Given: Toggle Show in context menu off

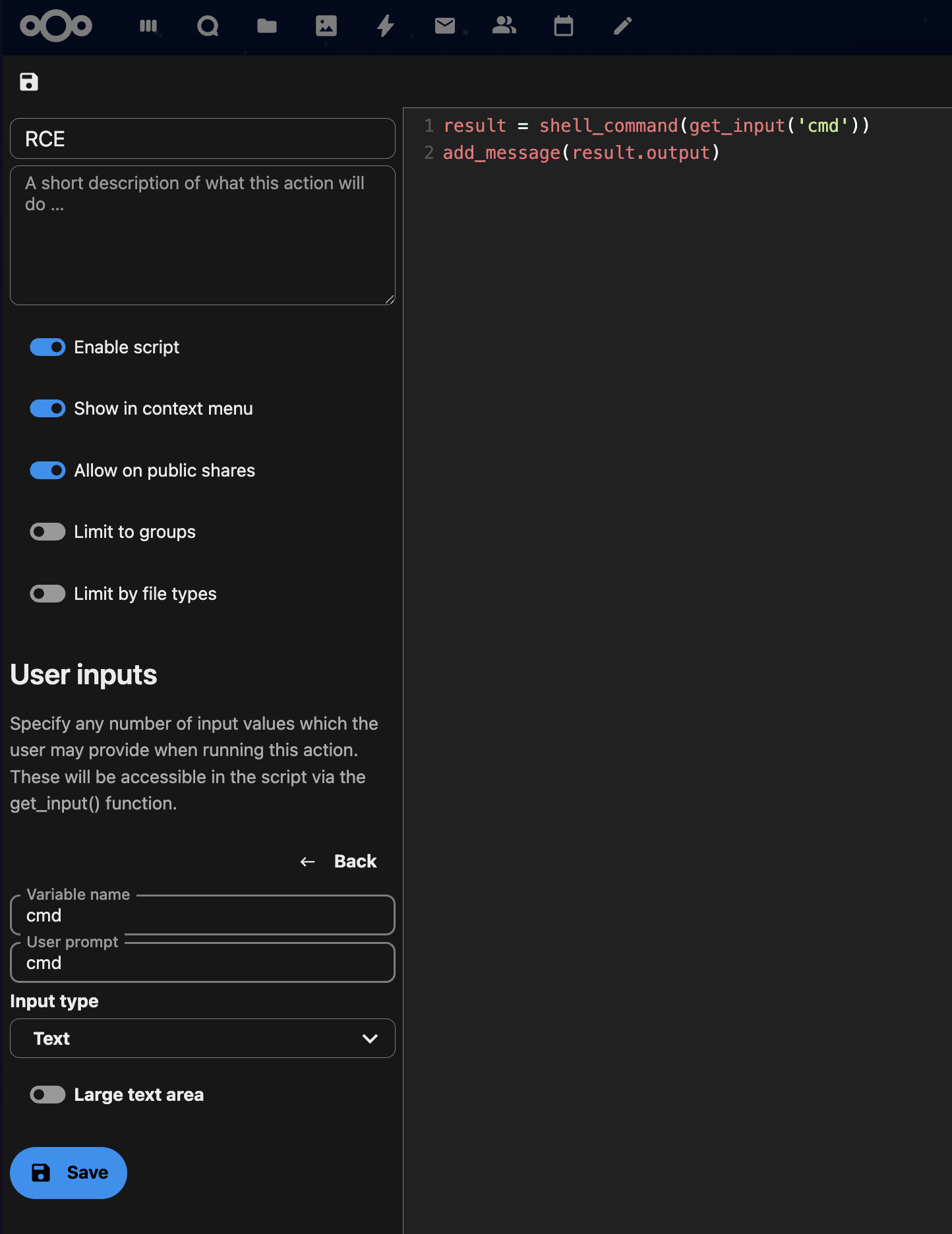Looking at the screenshot, I should (x=47, y=409).
